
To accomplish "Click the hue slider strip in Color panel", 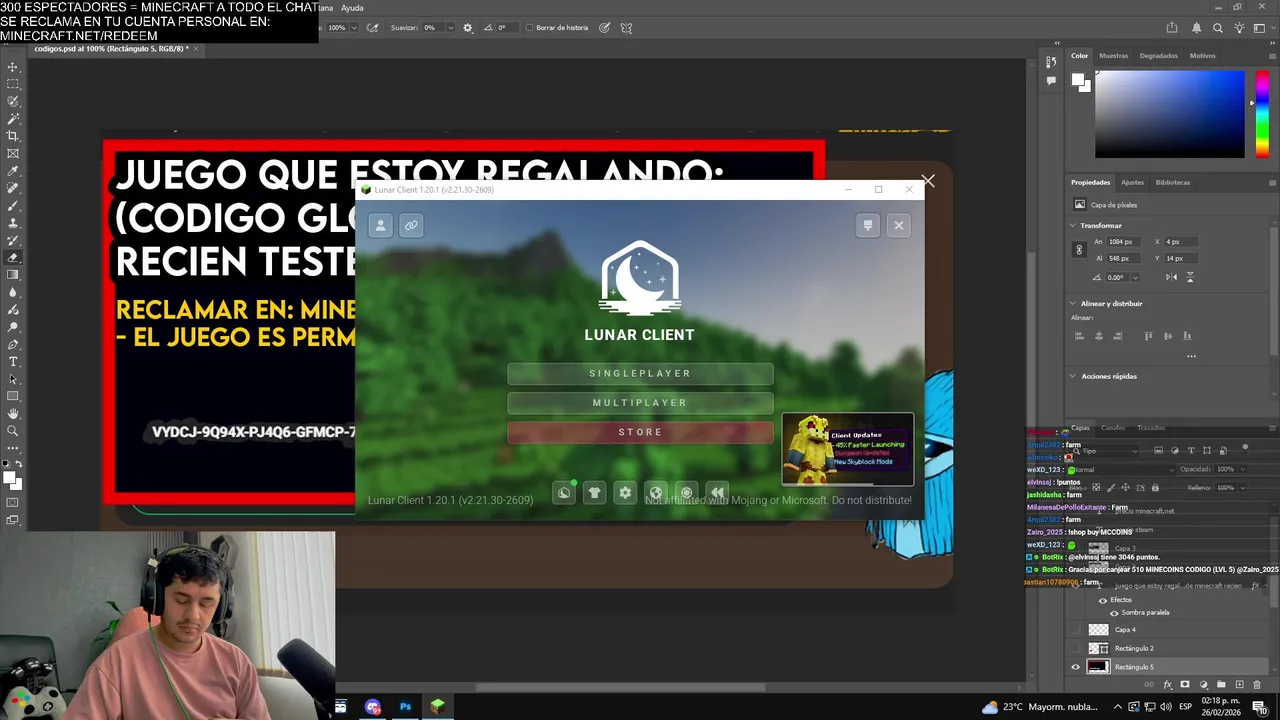I will (x=1262, y=112).
